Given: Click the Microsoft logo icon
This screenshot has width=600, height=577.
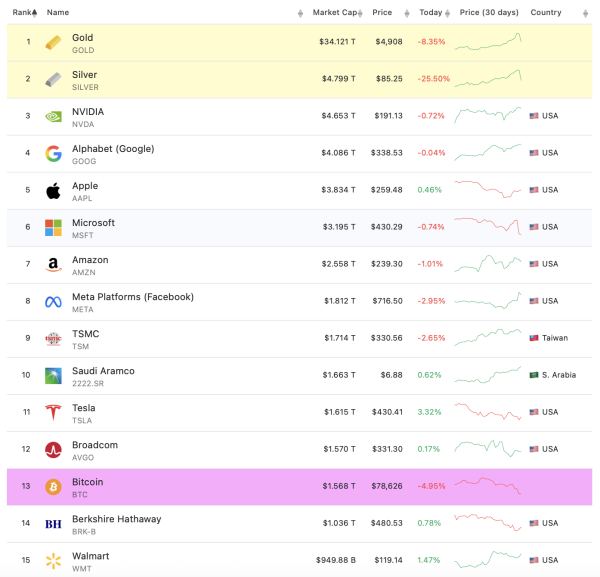Looking at the screenshot, I should tap(54, 227).
